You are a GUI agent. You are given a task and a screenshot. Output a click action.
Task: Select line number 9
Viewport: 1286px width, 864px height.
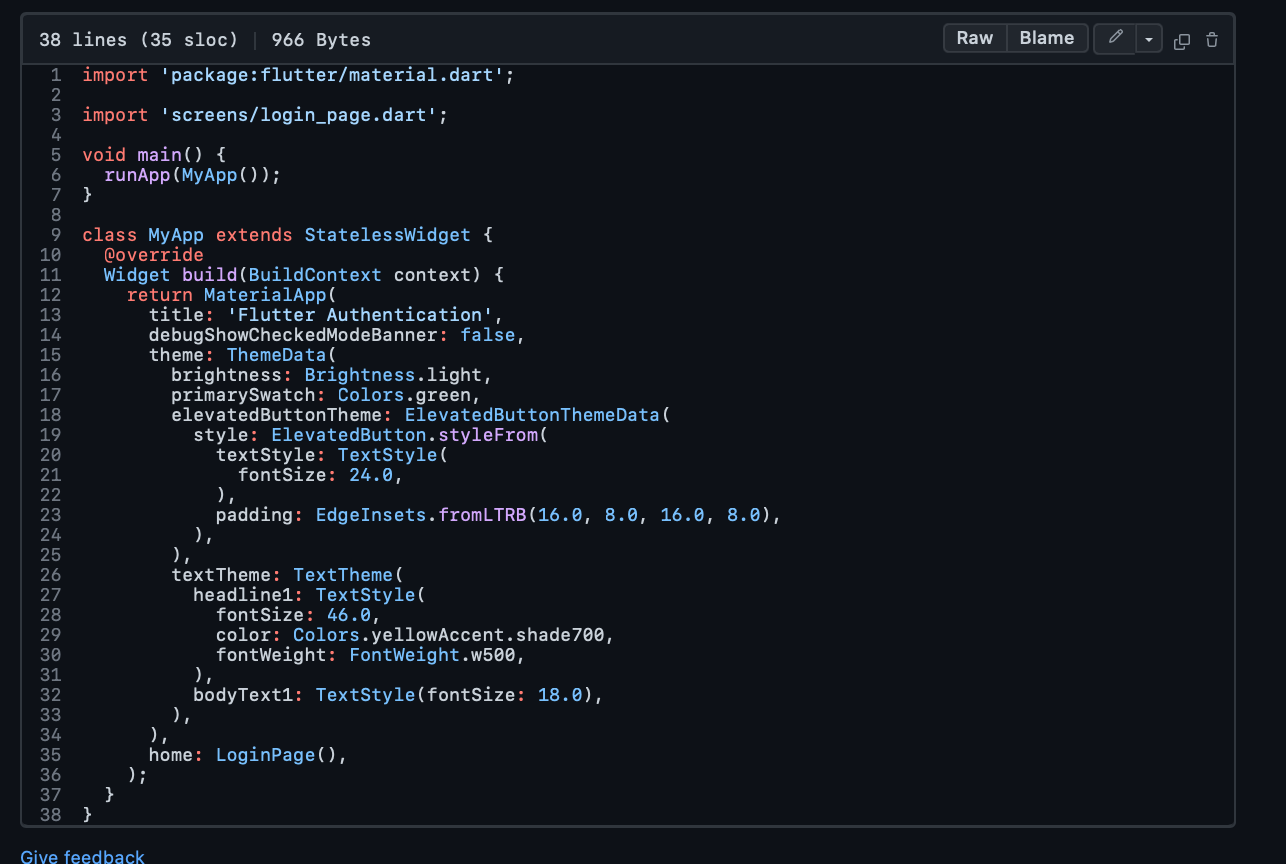tap(56, 235)
